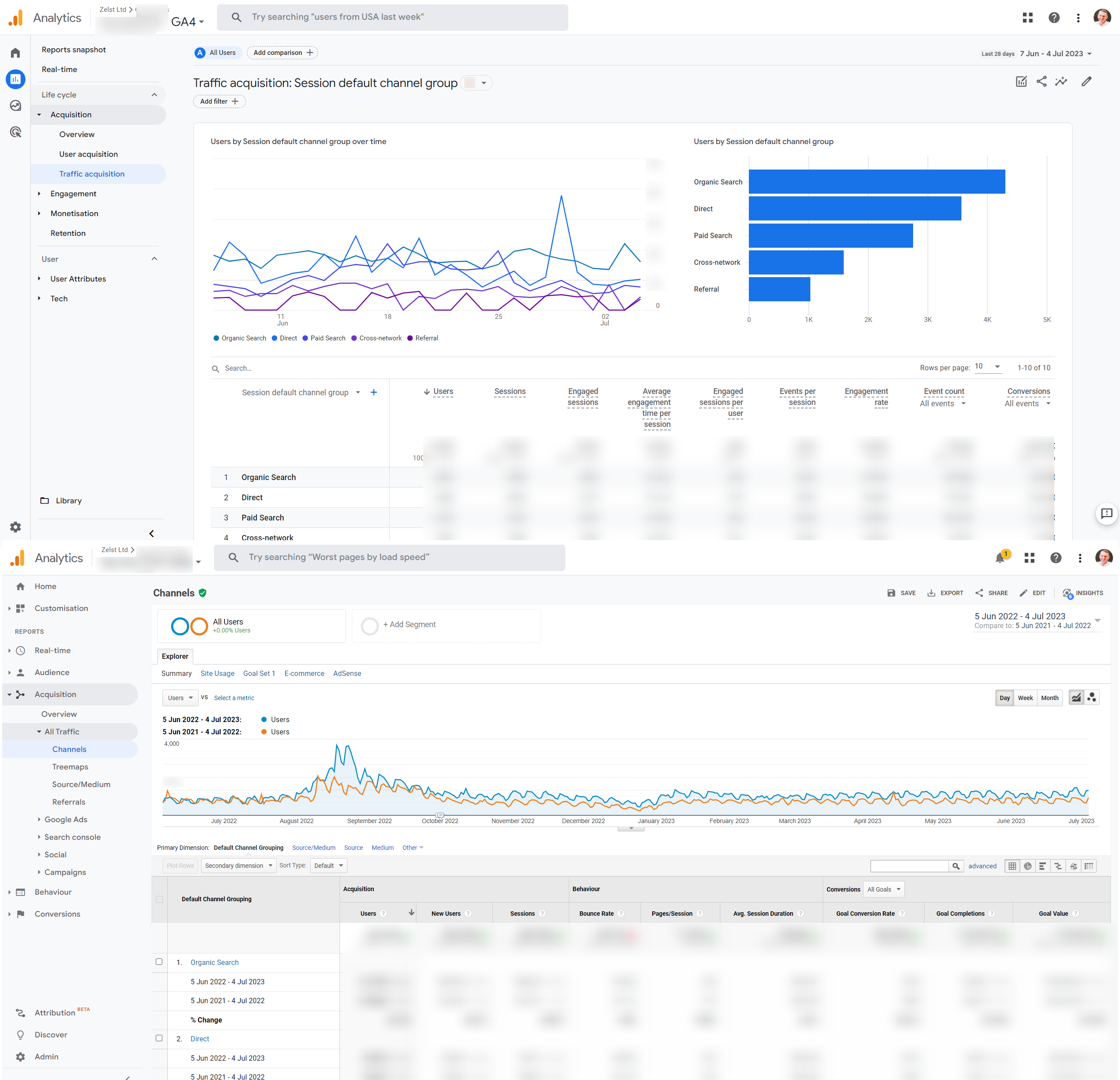Check the Direct row checkbox
This screenshot has height=1080, width=1120.
tap(159, 1038)
